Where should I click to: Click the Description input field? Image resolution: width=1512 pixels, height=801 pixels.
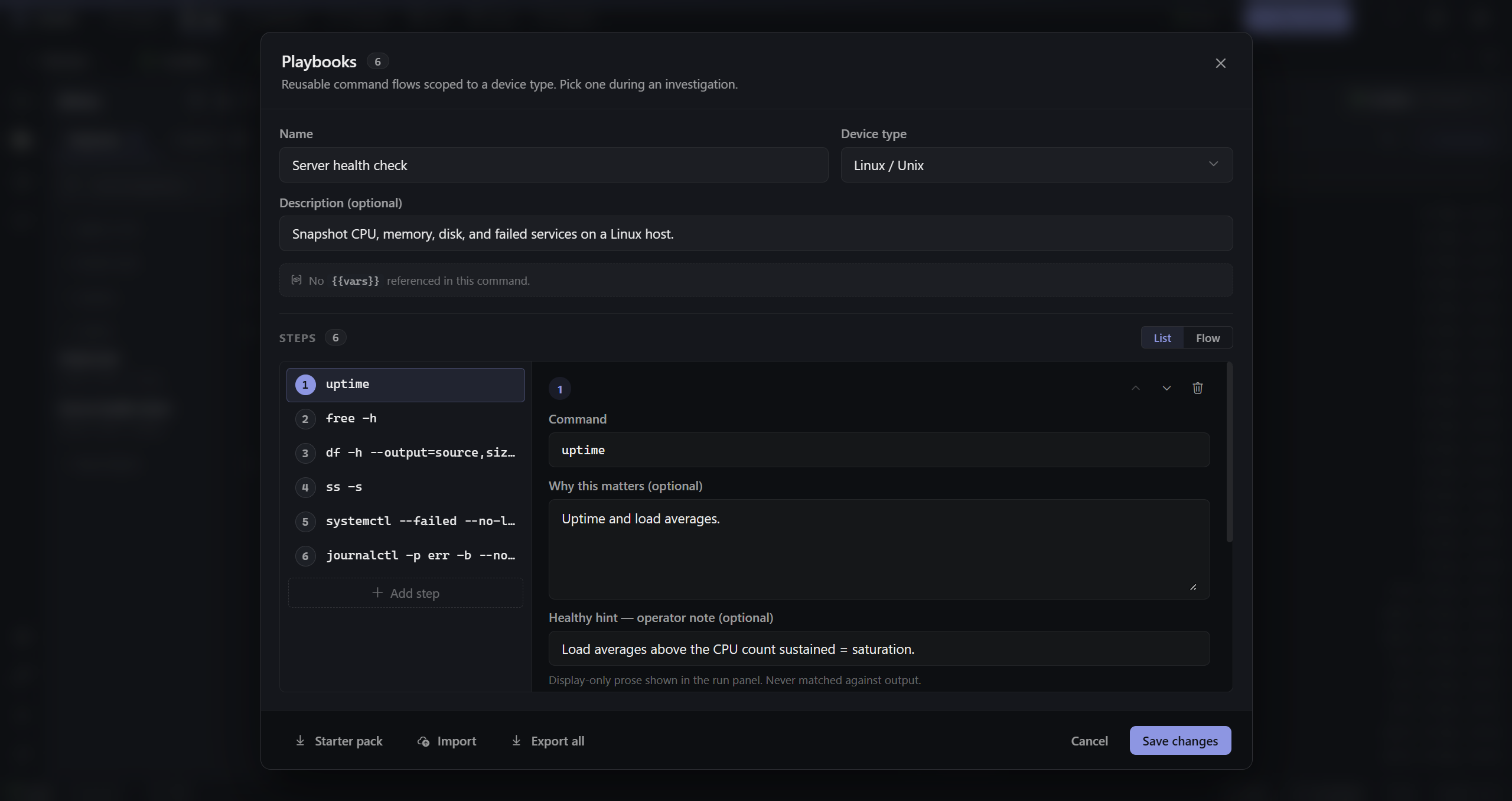tap(755, 233)
